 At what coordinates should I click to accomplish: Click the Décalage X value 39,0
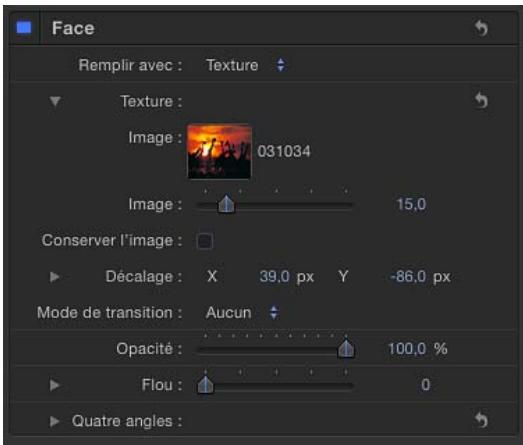point(275,277)
